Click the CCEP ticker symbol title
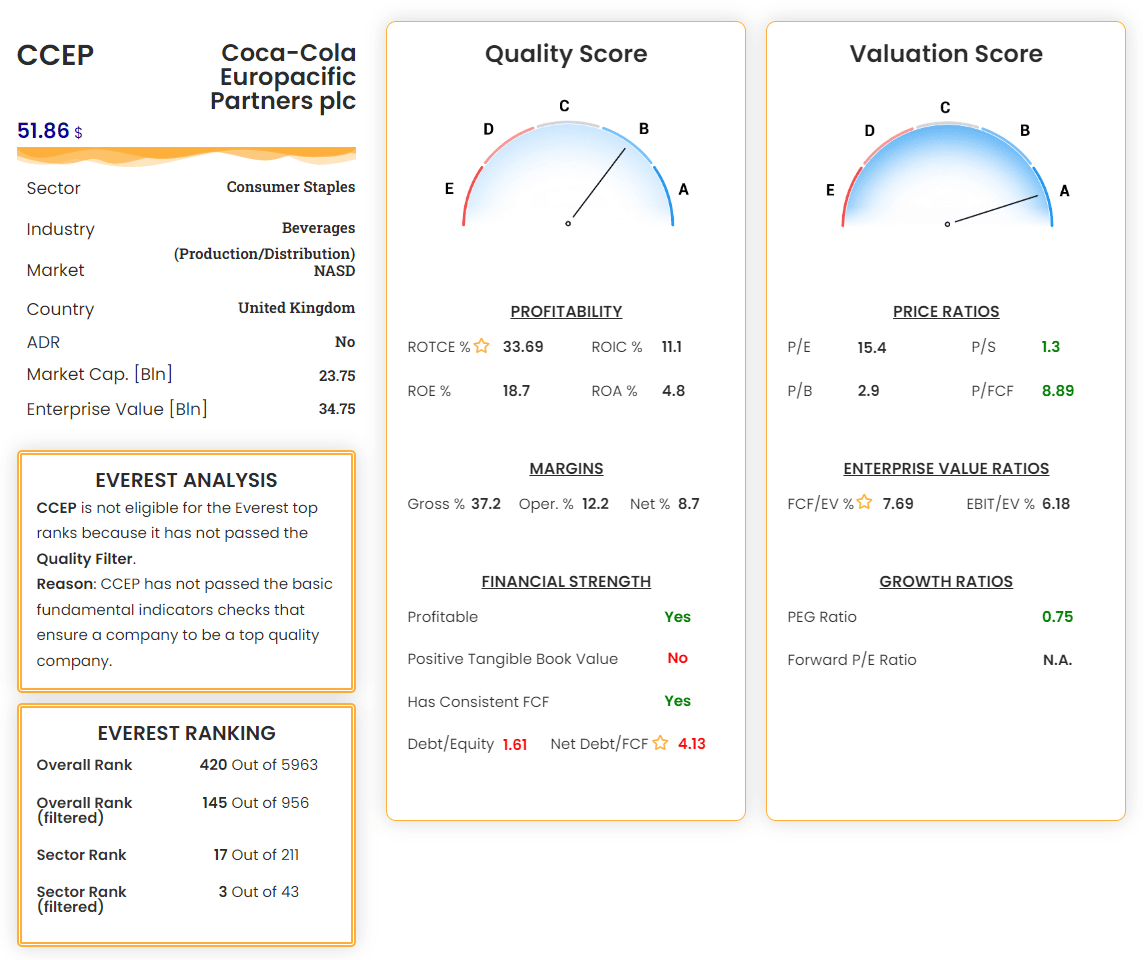This screenshot has height=960, width=1144. pos(55,55)
